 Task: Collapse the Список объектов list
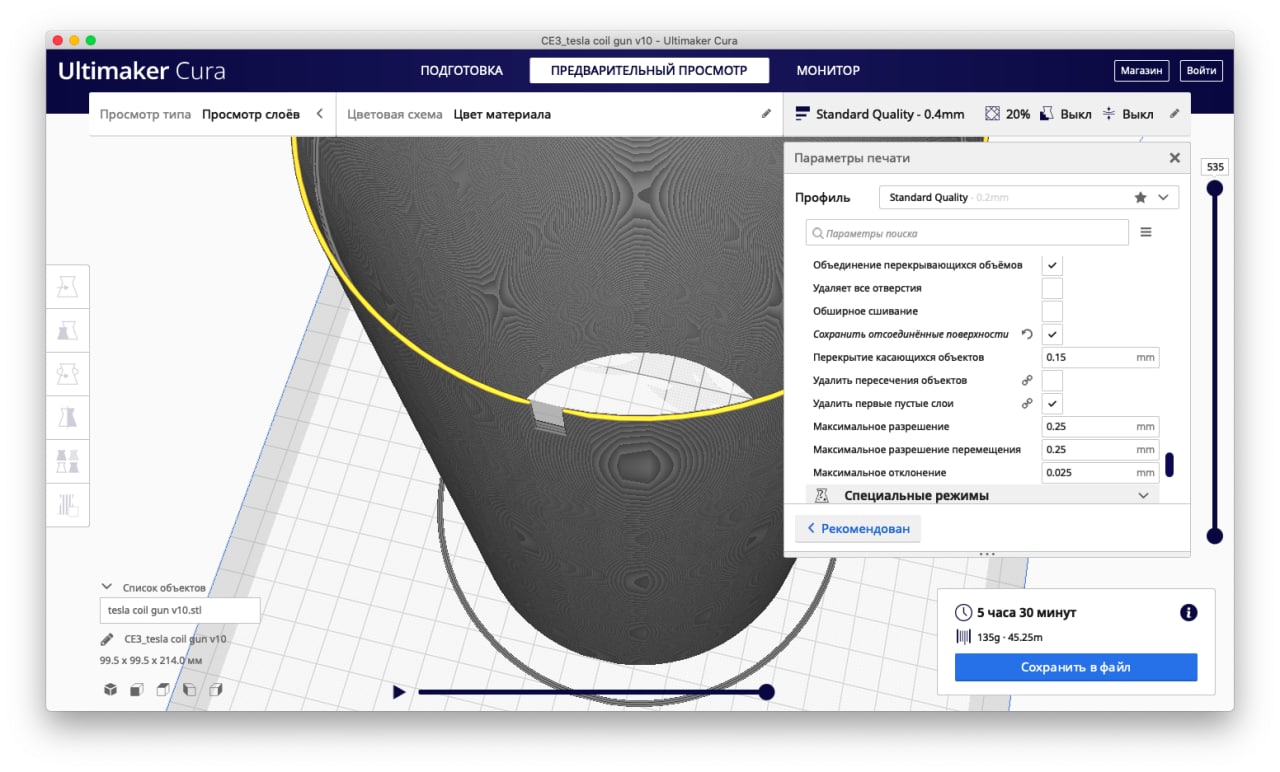pos(106,588)
